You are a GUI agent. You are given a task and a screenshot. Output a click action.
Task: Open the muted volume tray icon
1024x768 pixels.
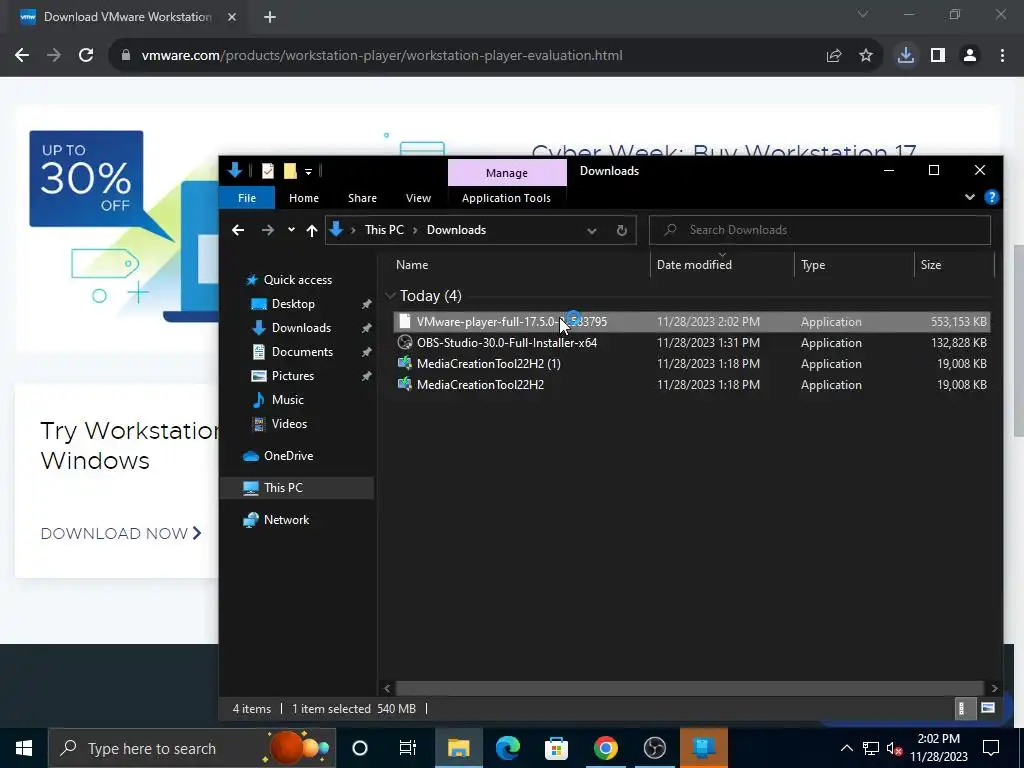point(894,748)
